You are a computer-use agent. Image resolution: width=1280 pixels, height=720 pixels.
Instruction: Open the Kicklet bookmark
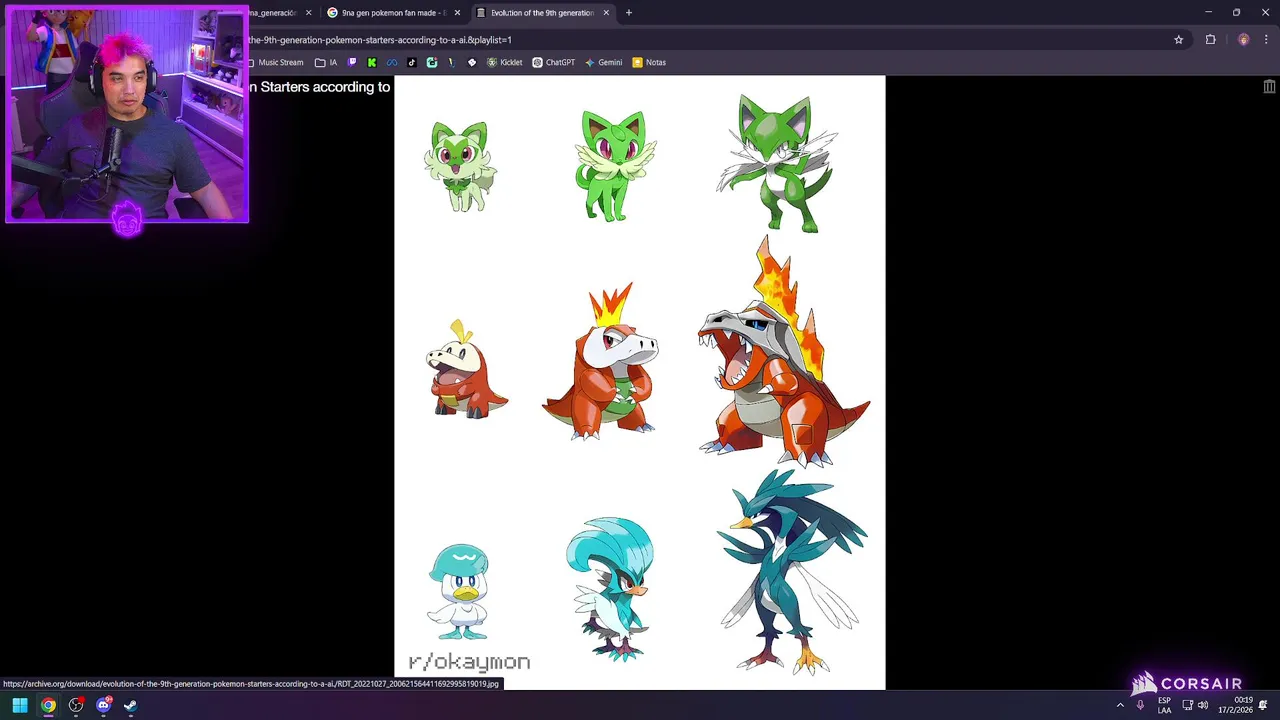[504, 62]
